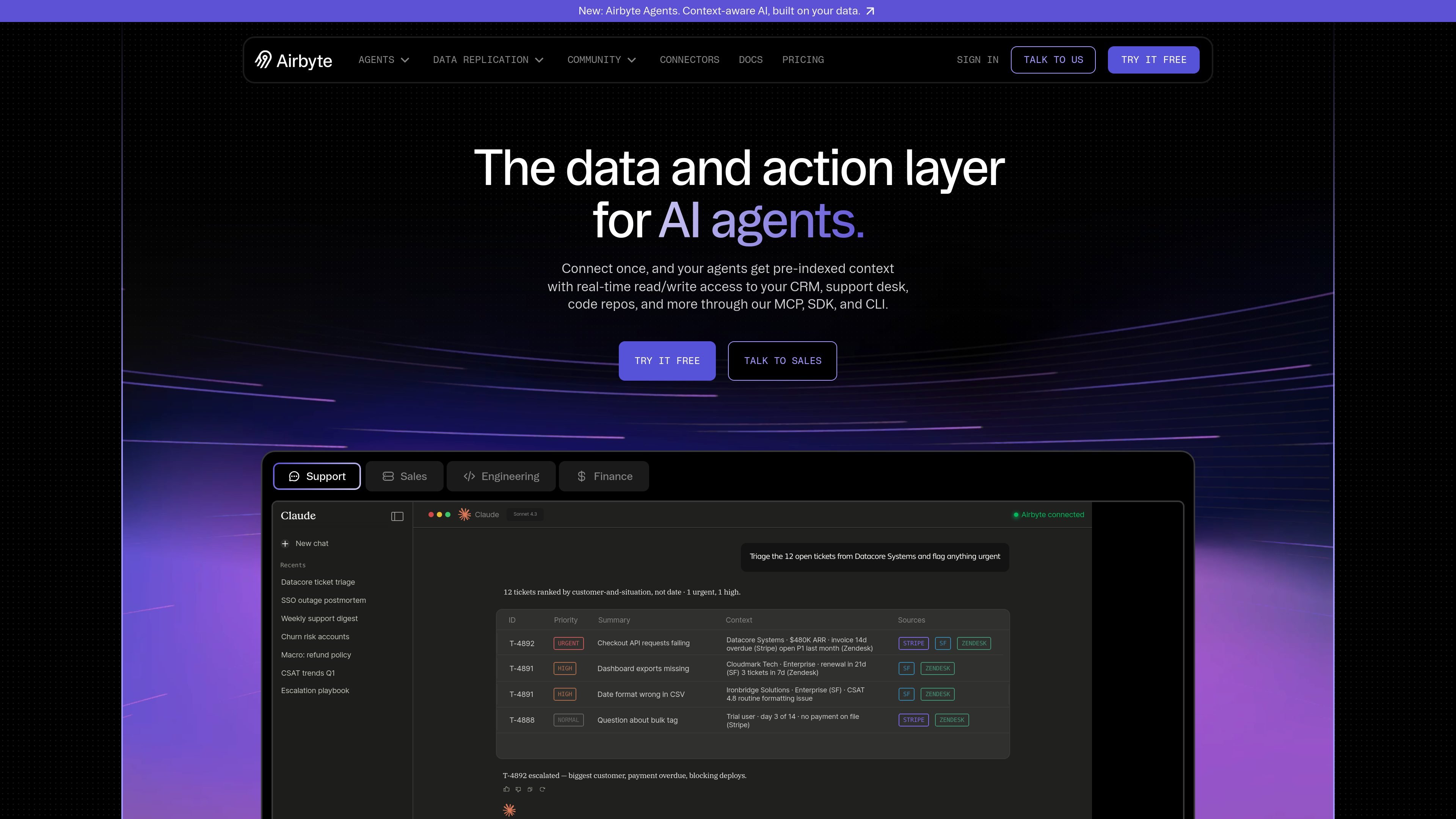Click Sign In link
The width and height of the screenshot is (1456, 819).
(x=977, y=60)
